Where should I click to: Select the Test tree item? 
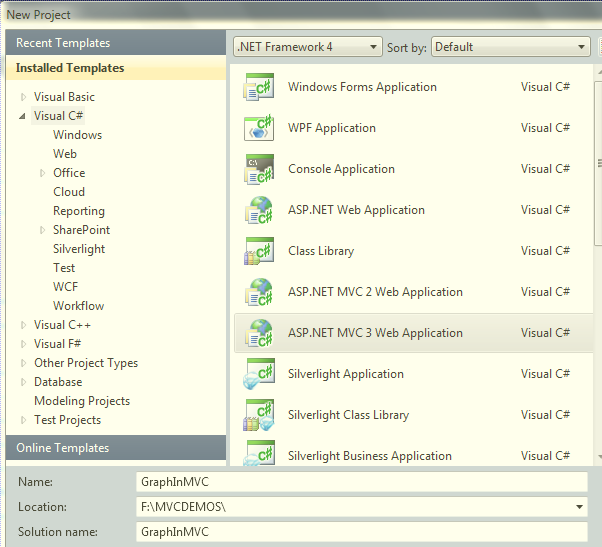[x=64, y=268]
